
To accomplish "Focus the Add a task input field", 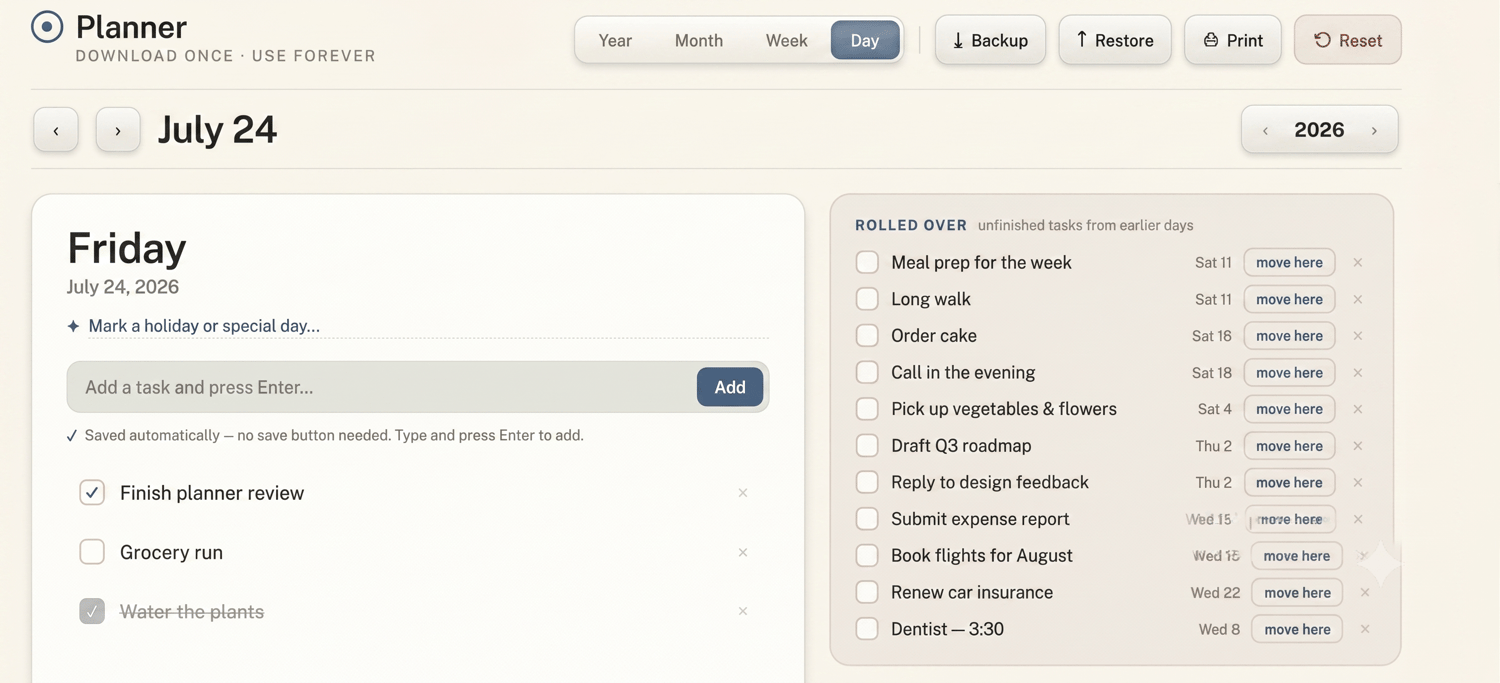I will pyautogui.click(x=382, y=387).
